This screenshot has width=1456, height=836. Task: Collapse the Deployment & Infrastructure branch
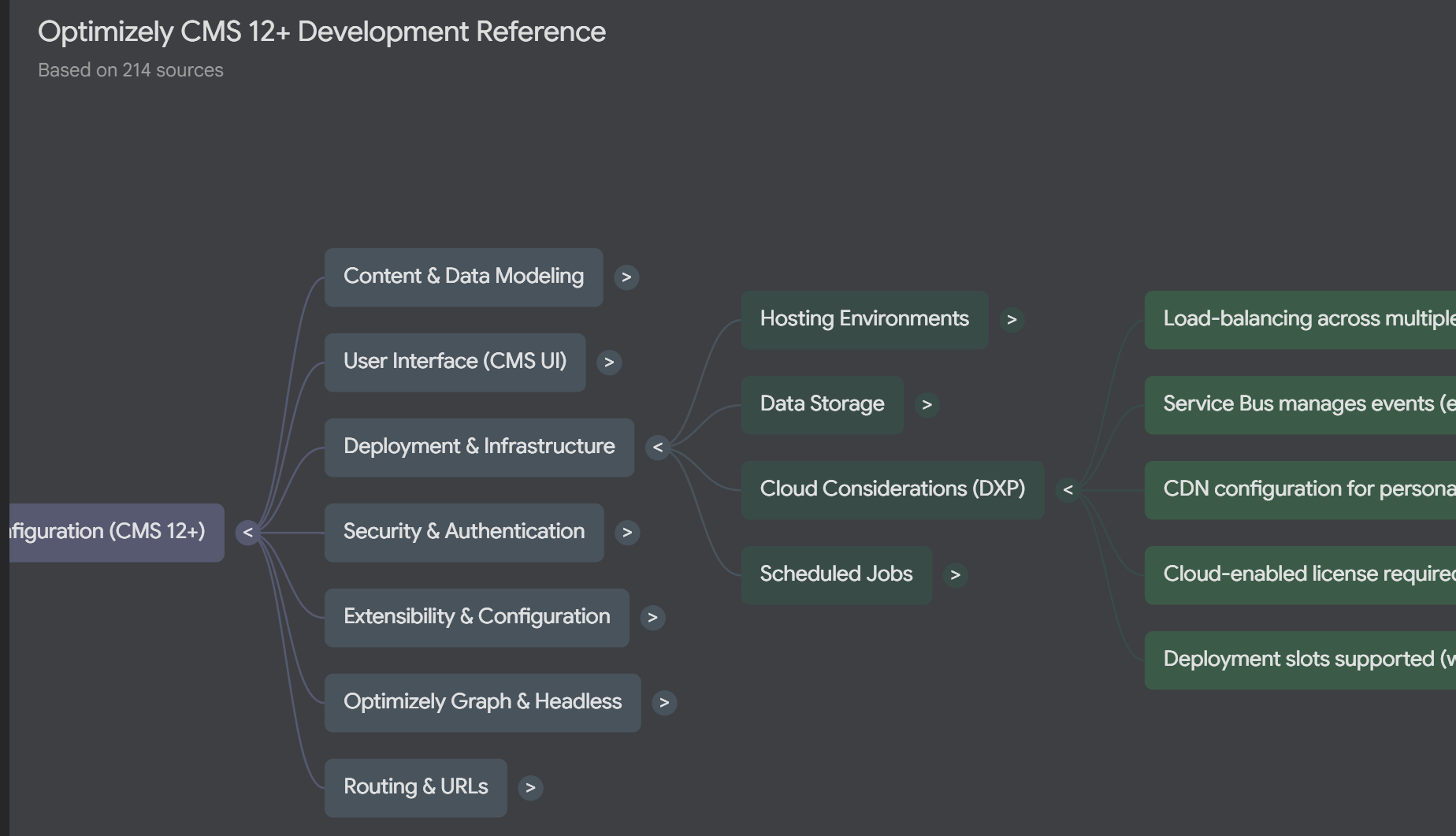[658, 448]
